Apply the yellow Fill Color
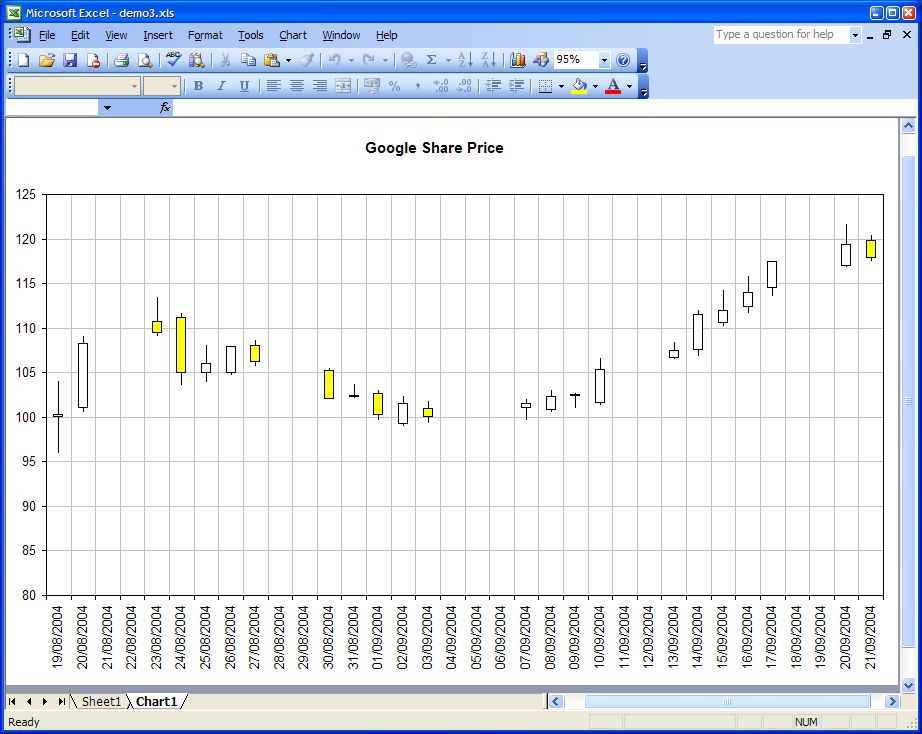922x734 pixels. (x=579, y=86)
